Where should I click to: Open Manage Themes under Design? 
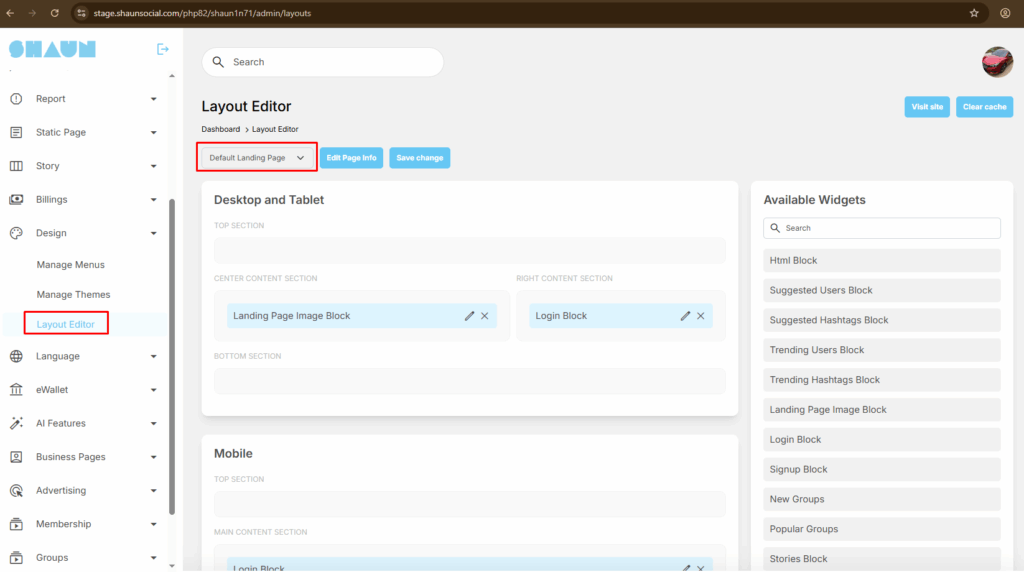(73, 295)
